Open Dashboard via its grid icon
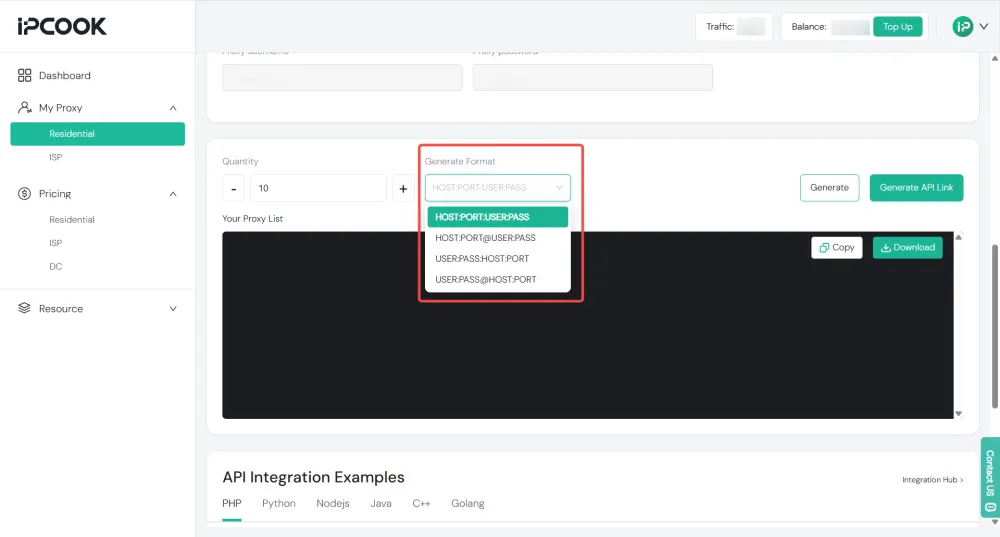 point(24,75)
